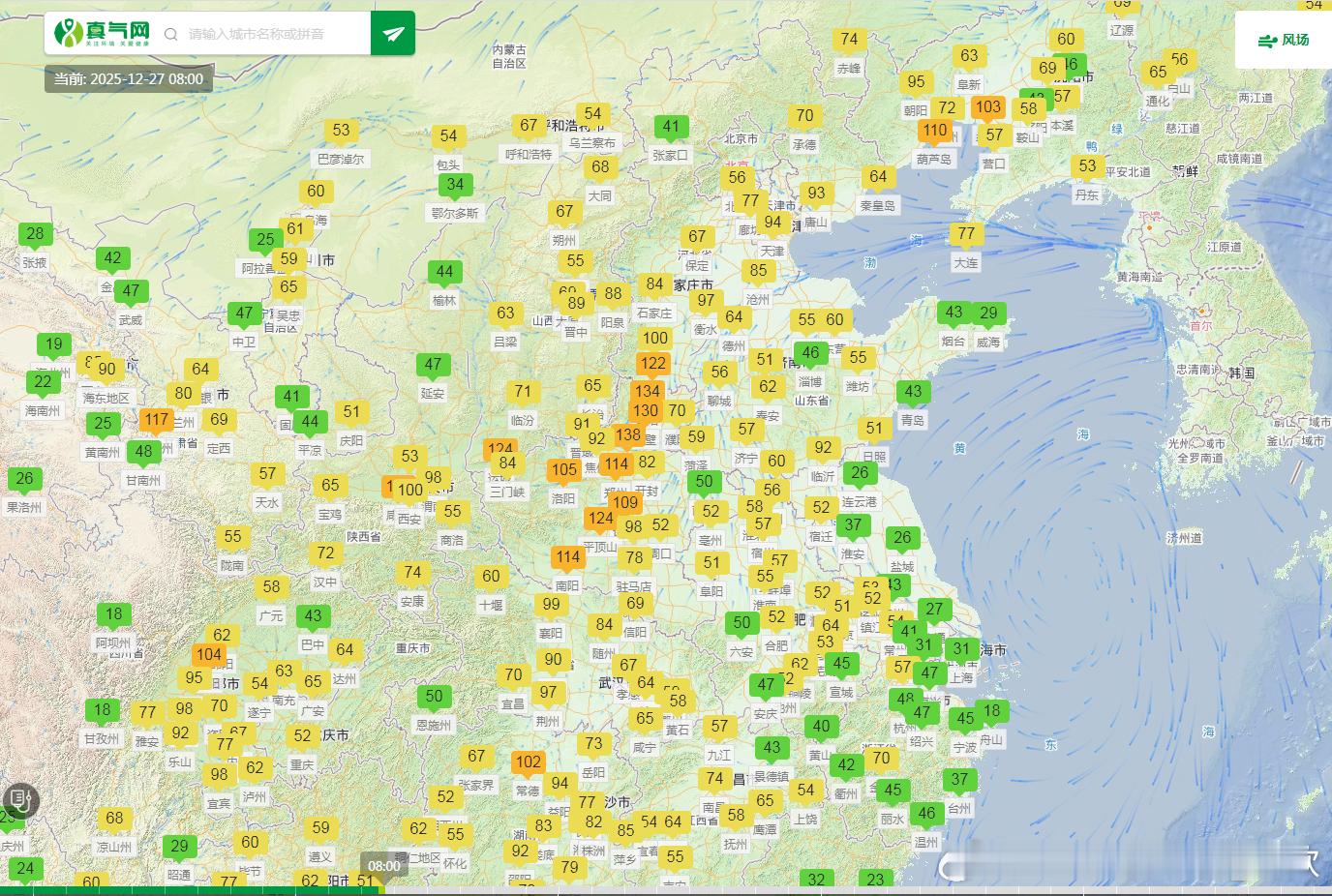1332x896 pixels.
Task: Select the 95 marker for 朝阳
Action: pyautogui.click(x=916, y=83)
